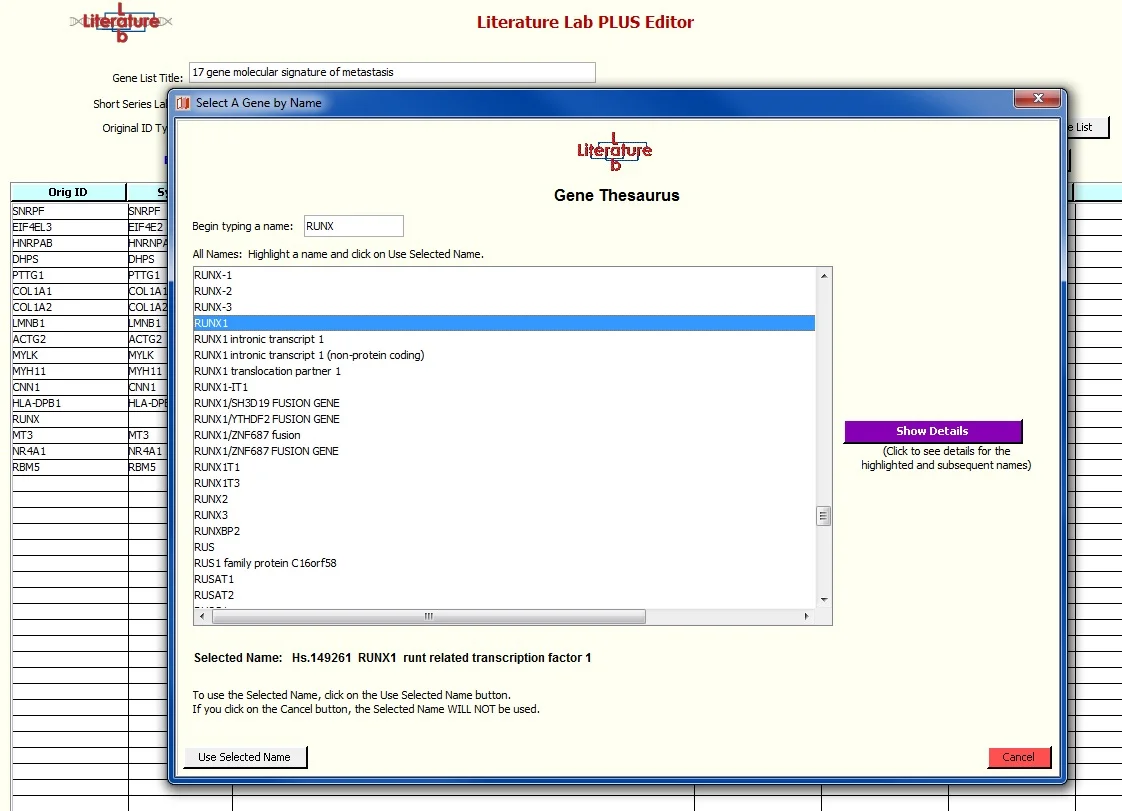Click the Show Details button
This screenshot has height=811, width=1122.
point(933,431)
